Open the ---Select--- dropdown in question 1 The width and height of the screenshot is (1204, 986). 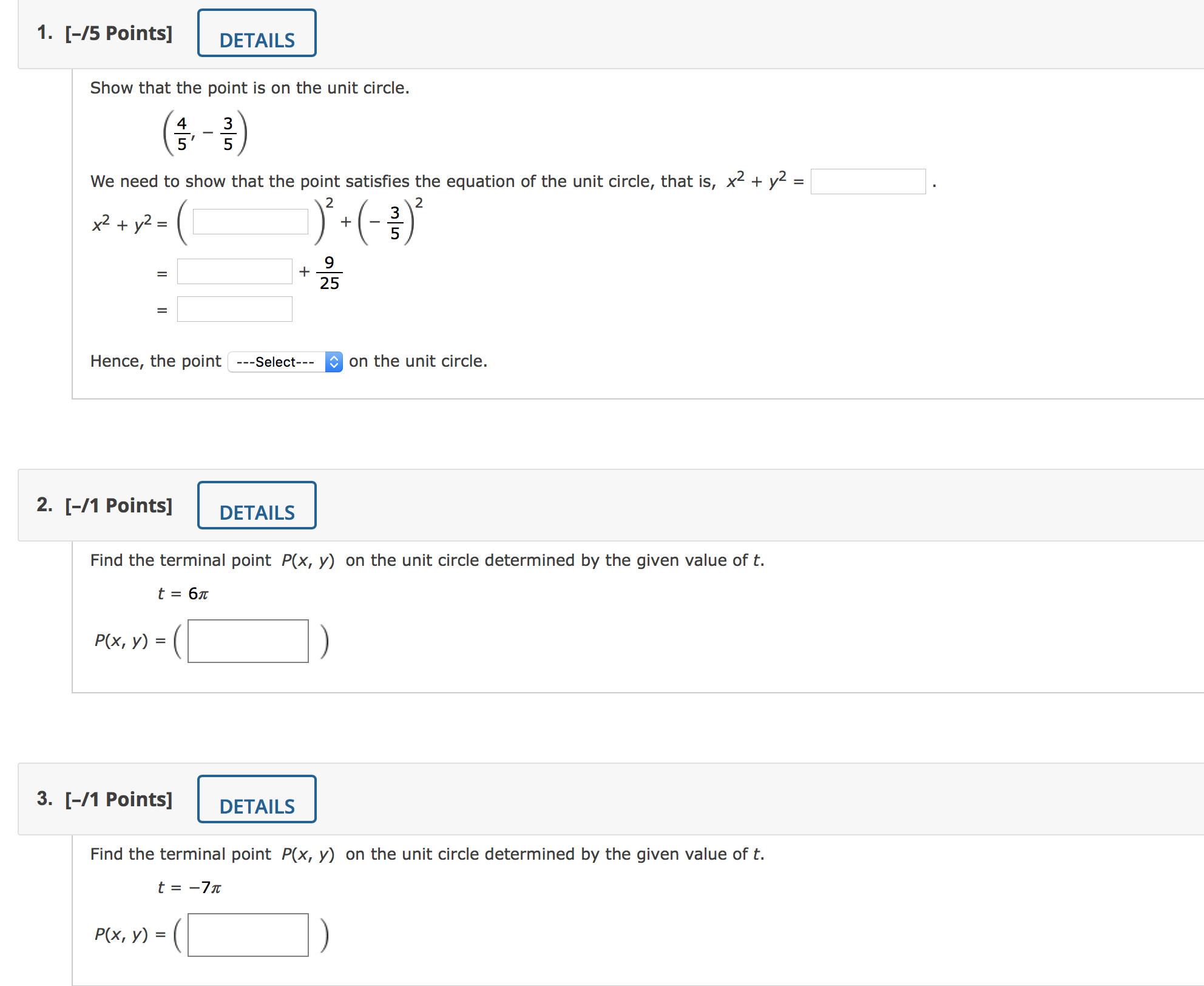pyautogui.click(x=276, y=361)
